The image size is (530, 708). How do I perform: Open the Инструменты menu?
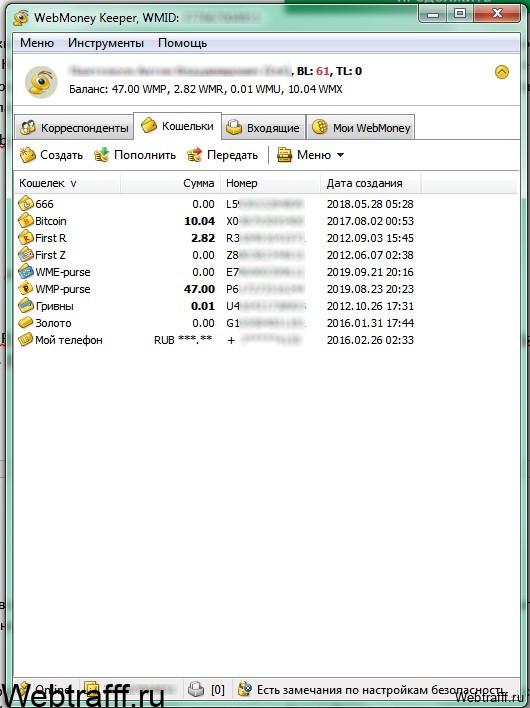[x=106, y=43]
